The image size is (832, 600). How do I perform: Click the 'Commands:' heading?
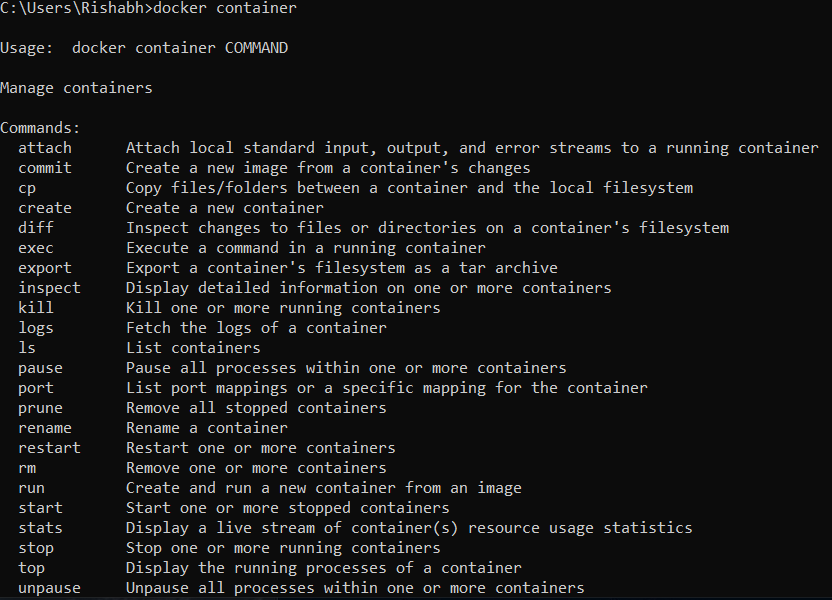(x=40, y=128)
